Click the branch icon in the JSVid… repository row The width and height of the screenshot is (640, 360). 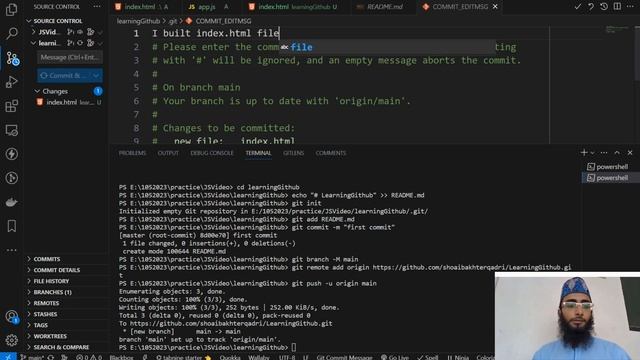pos(71,32)
